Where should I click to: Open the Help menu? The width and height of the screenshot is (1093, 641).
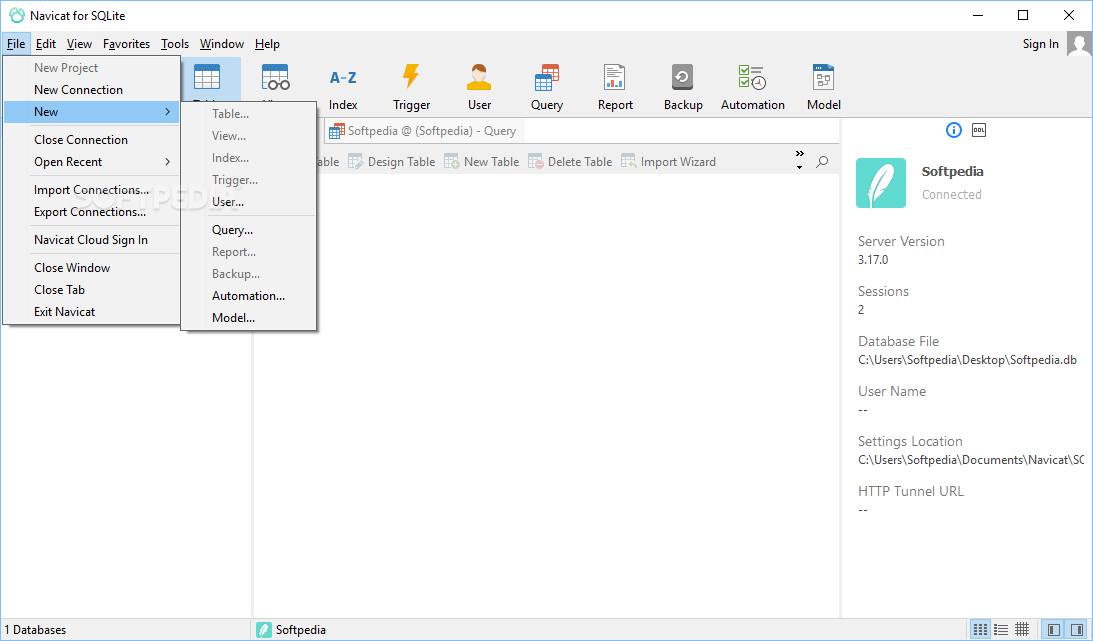(x=267, y=44)
